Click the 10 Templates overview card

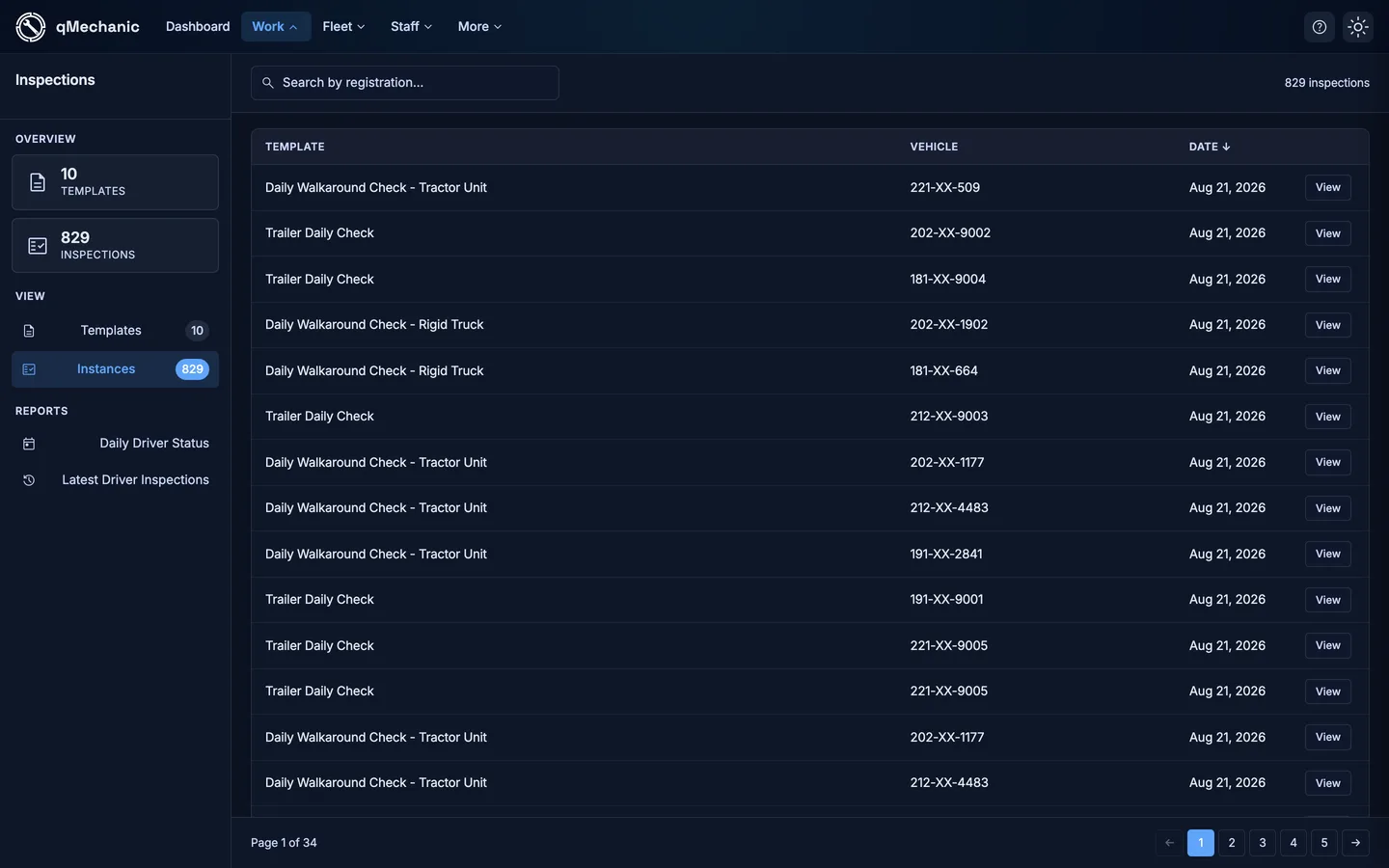point(115,182)
